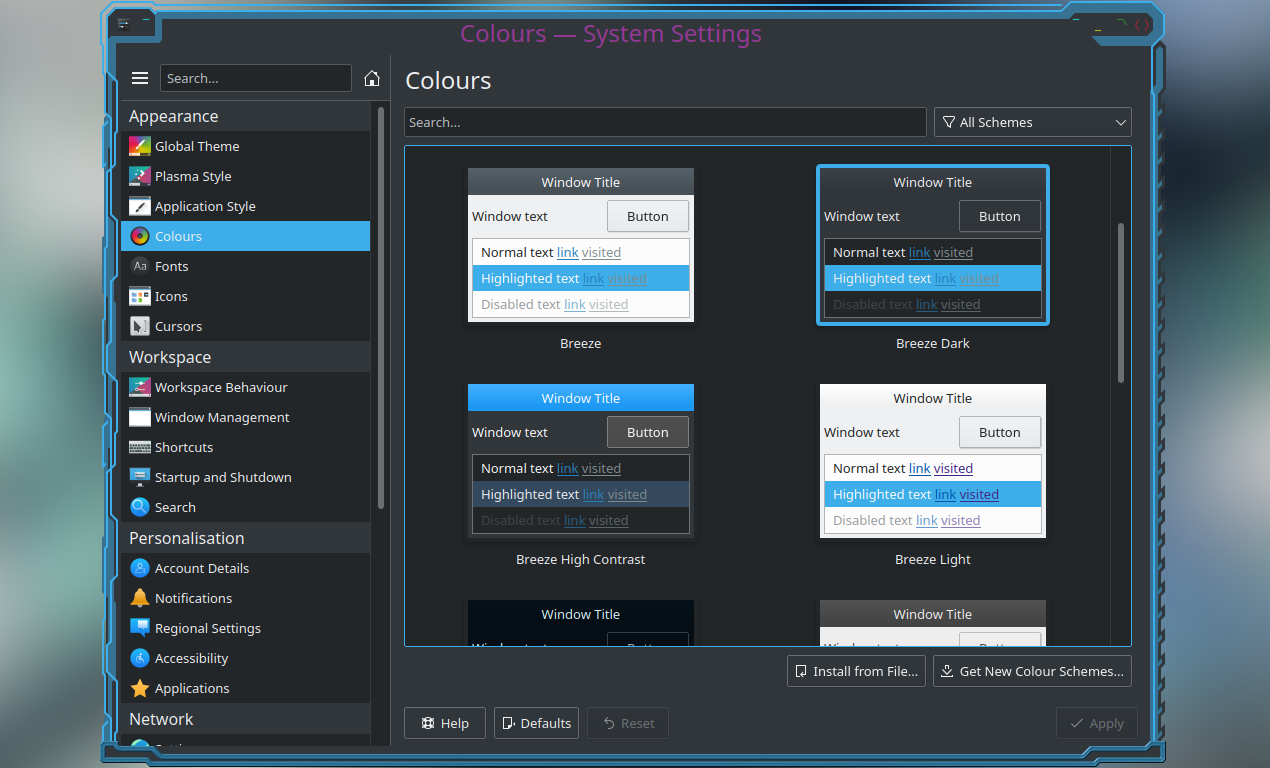
Task: Click the Search magnifier icon in sidebar list
Action: pyautogui.click(x=140, y=507)
